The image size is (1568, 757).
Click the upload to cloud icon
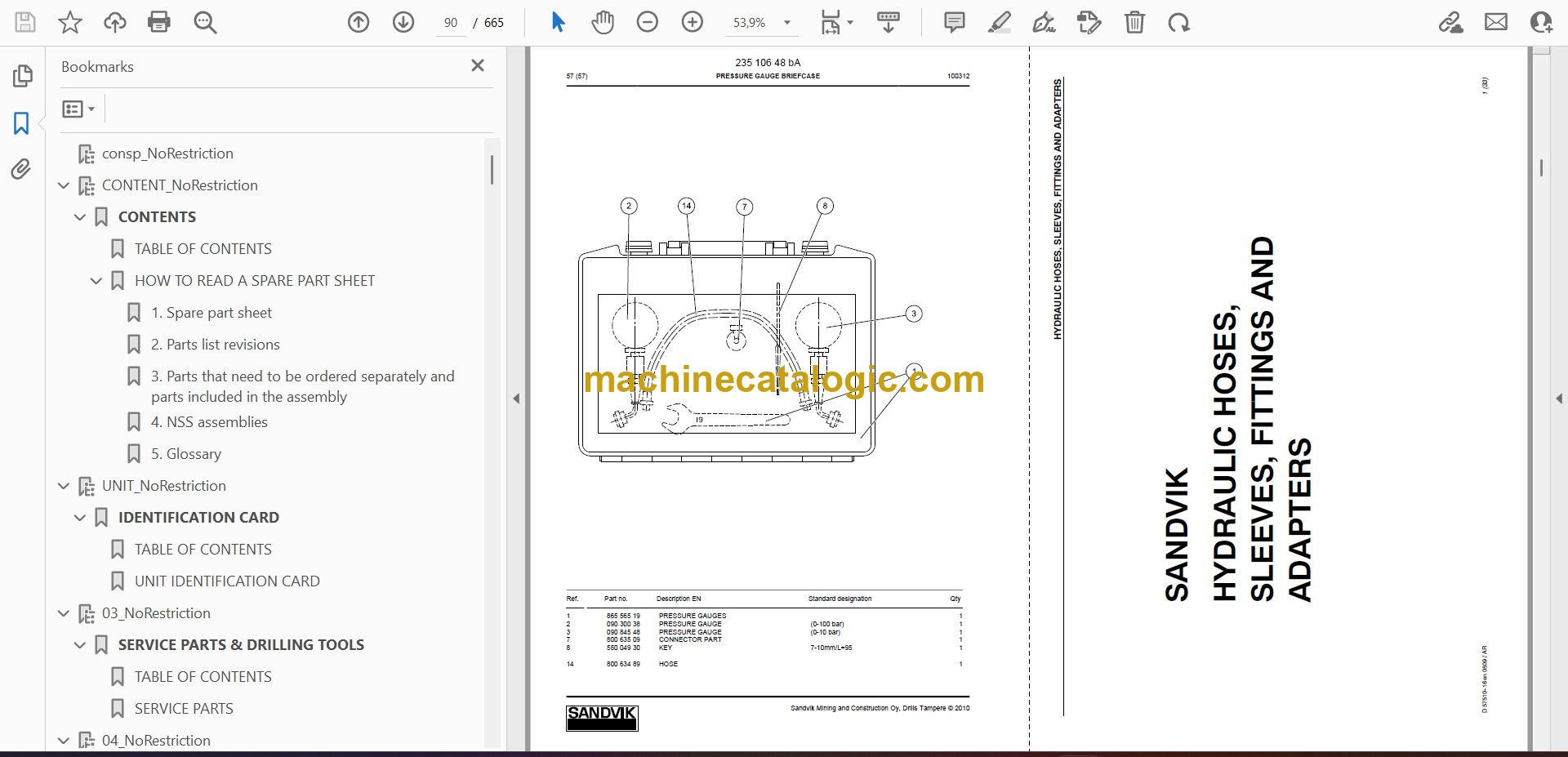[114, 22]
